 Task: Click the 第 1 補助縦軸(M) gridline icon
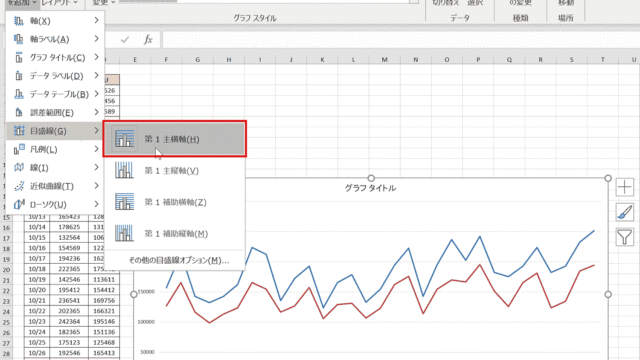pos(124,233)
